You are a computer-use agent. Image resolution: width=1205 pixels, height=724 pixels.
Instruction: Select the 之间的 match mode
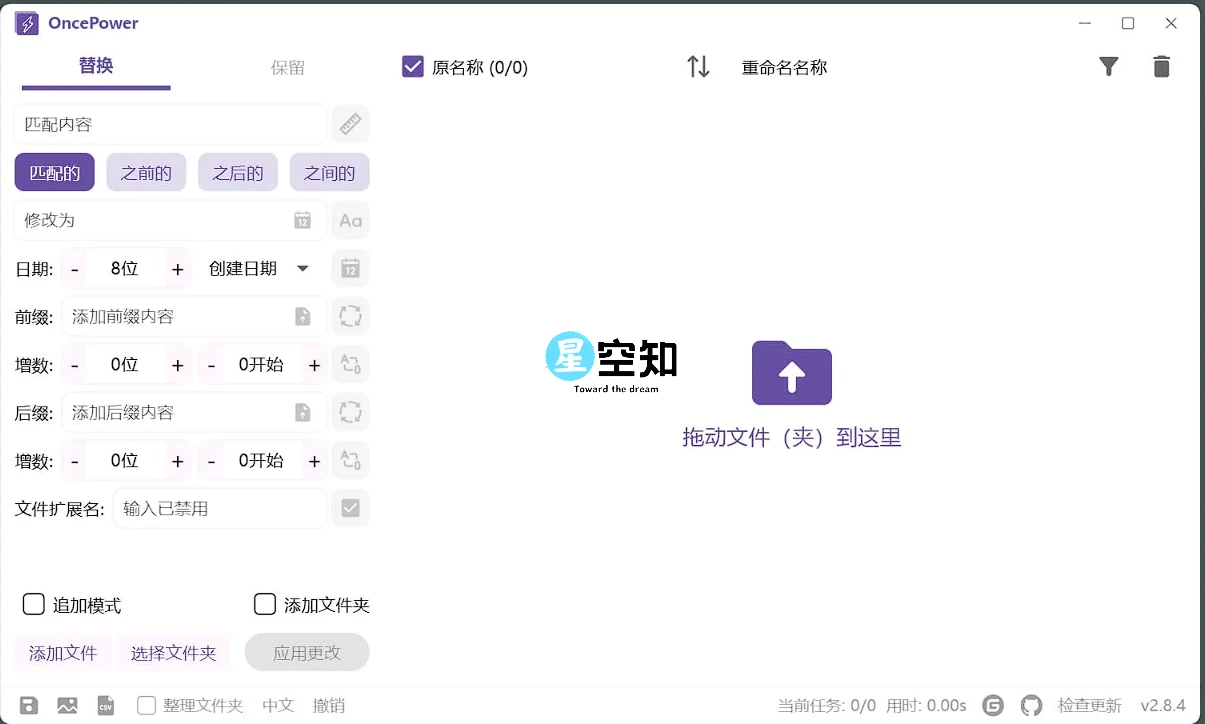[329, 172]
